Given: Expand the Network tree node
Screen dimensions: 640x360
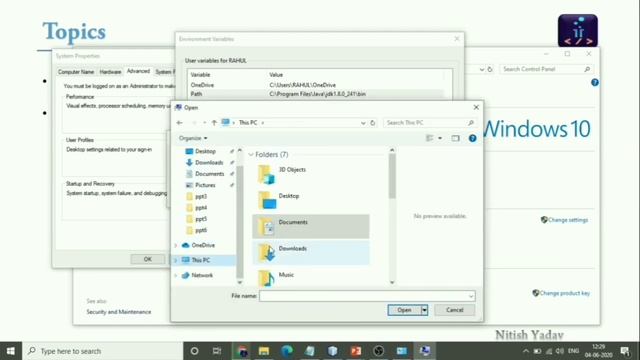Looking at the screenshot, I should pyautogui.click(x=176, y=276).
